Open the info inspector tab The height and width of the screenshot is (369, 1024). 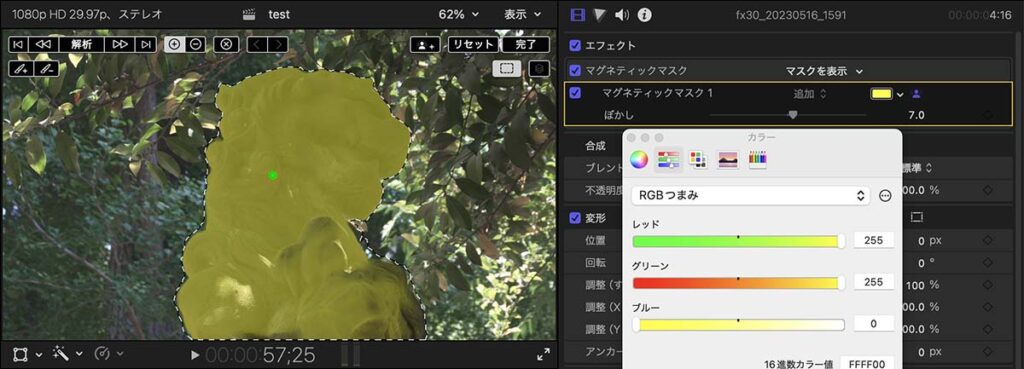(x=645, y=14)
